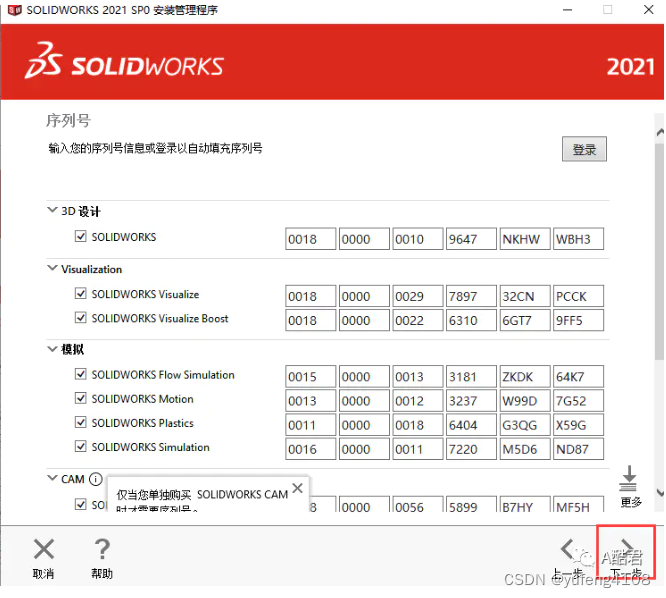Click Plastics serial field G3QG
Viewport: 666px width, 598px height.
pyautogui.click(x=525, y=425)
